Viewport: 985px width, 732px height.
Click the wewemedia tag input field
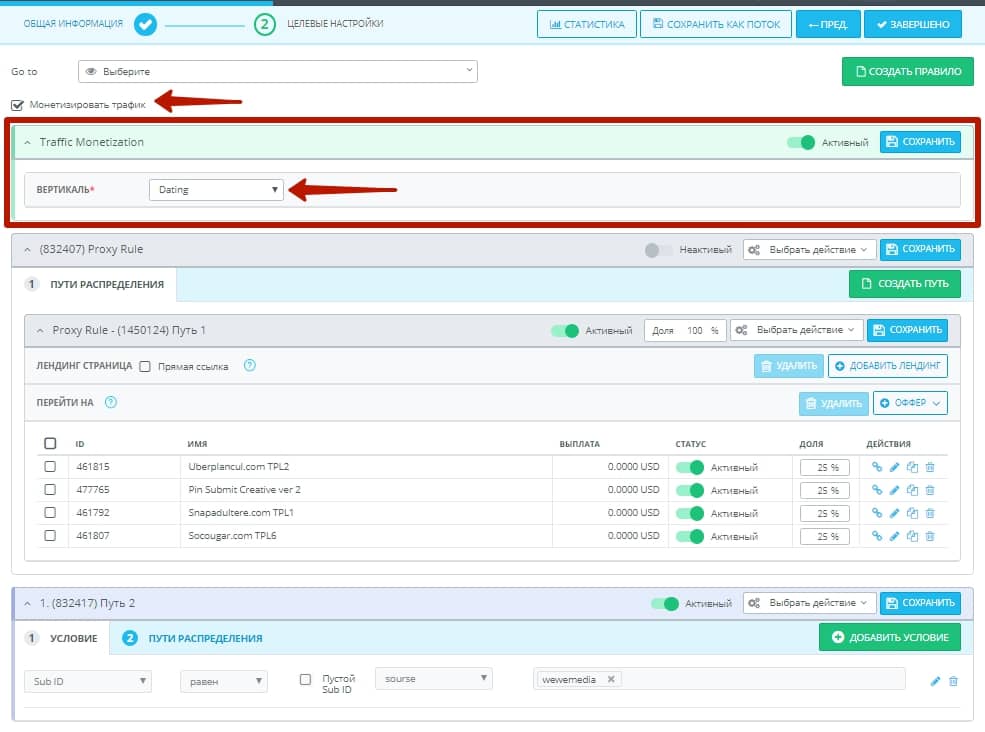pyautogui.click(x=719, y=679)
